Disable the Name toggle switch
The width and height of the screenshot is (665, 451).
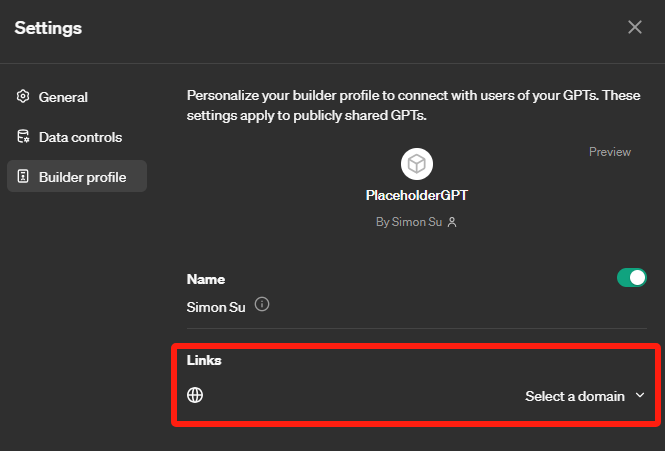click(x=631, y=278)
